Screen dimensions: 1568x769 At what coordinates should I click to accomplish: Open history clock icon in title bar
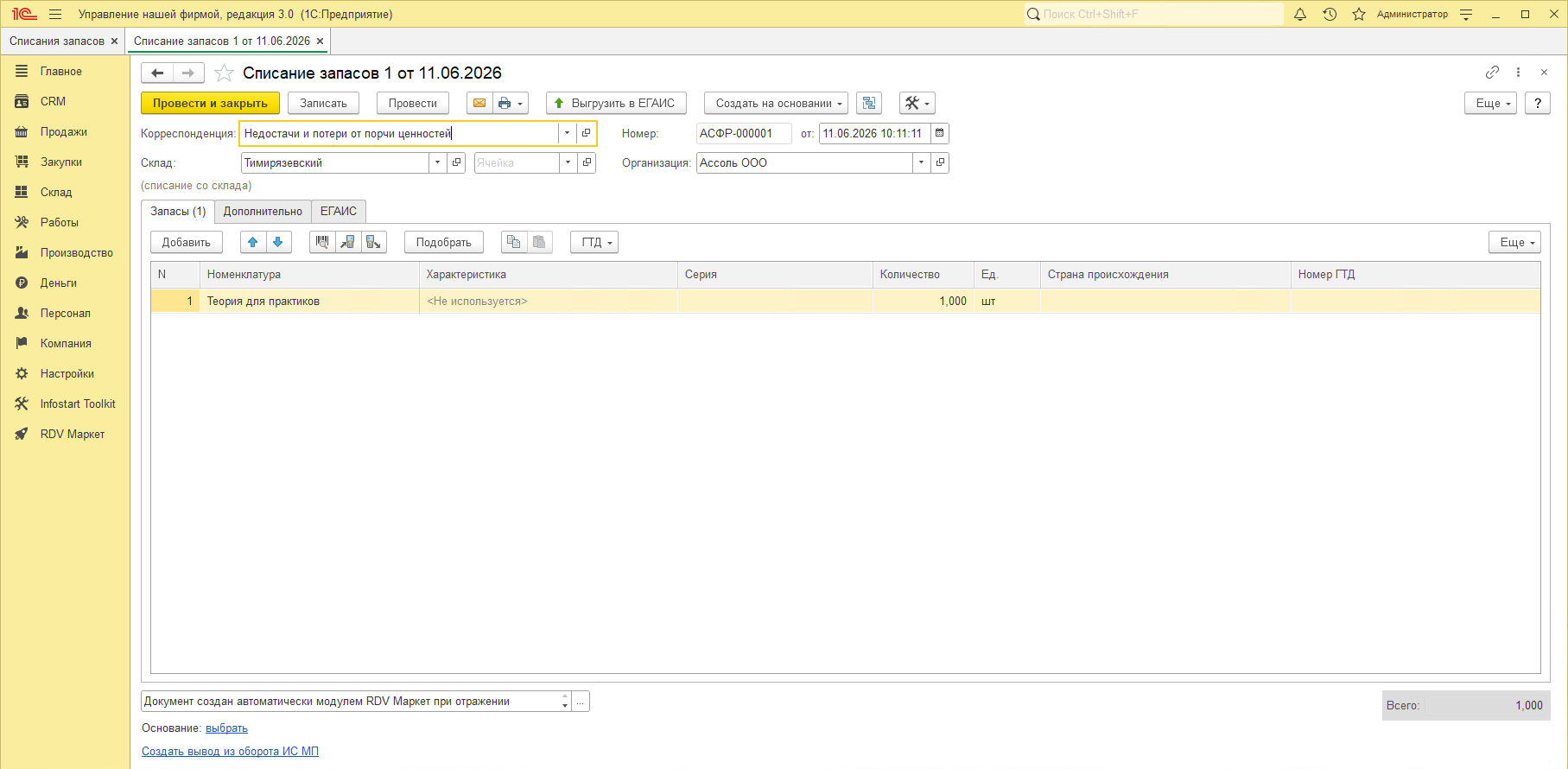(x=1330, y=14)
